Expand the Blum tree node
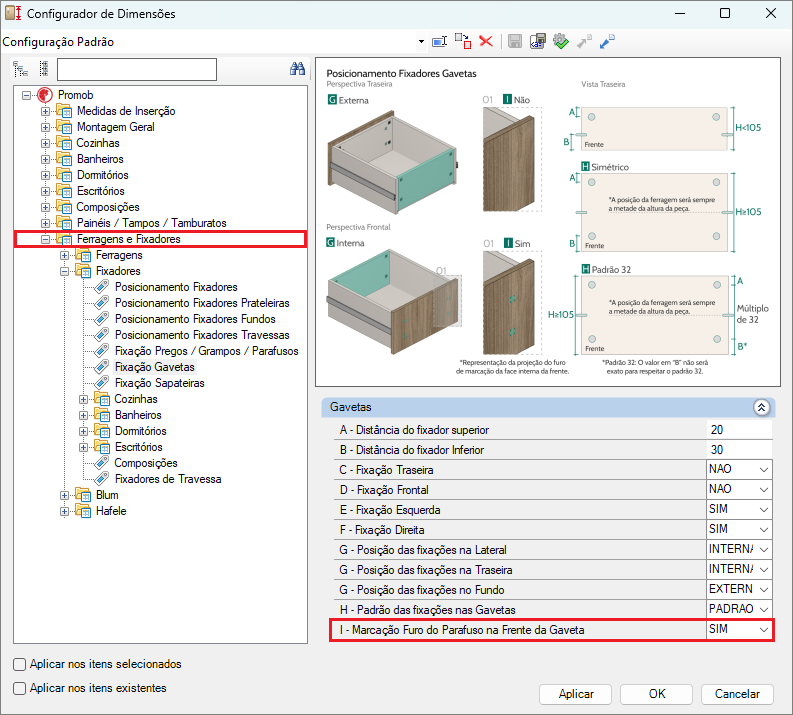This screenshot has width=793, height=715. (65, 495)
